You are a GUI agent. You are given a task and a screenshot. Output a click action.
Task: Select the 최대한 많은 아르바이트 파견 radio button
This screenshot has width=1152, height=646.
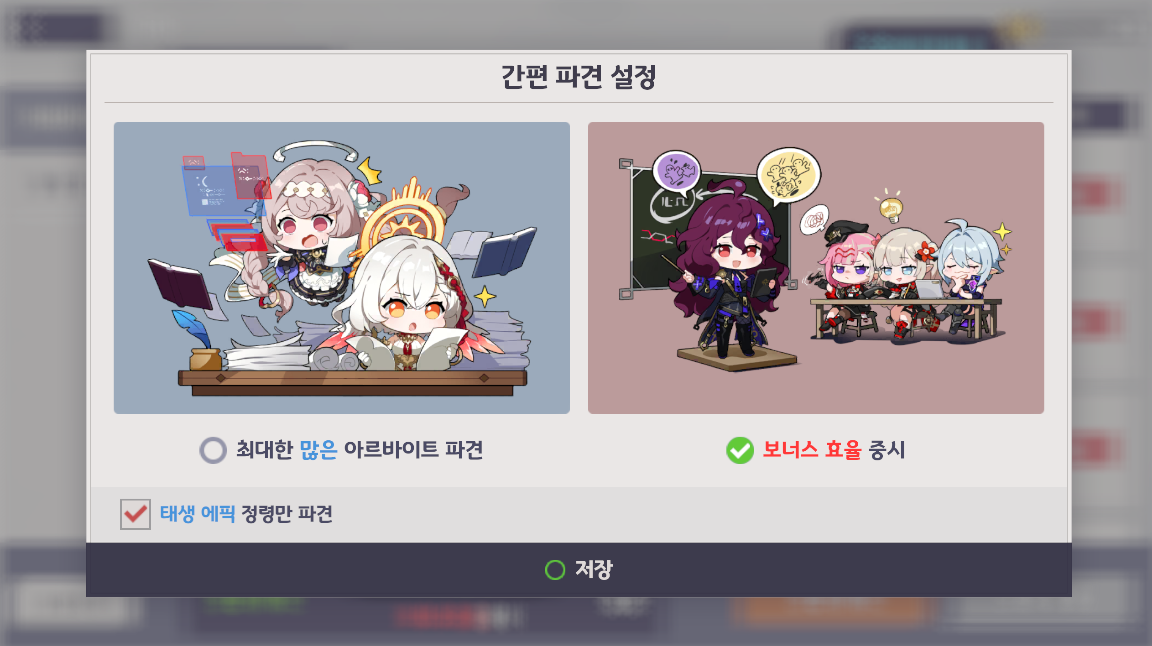click(213, 450)
